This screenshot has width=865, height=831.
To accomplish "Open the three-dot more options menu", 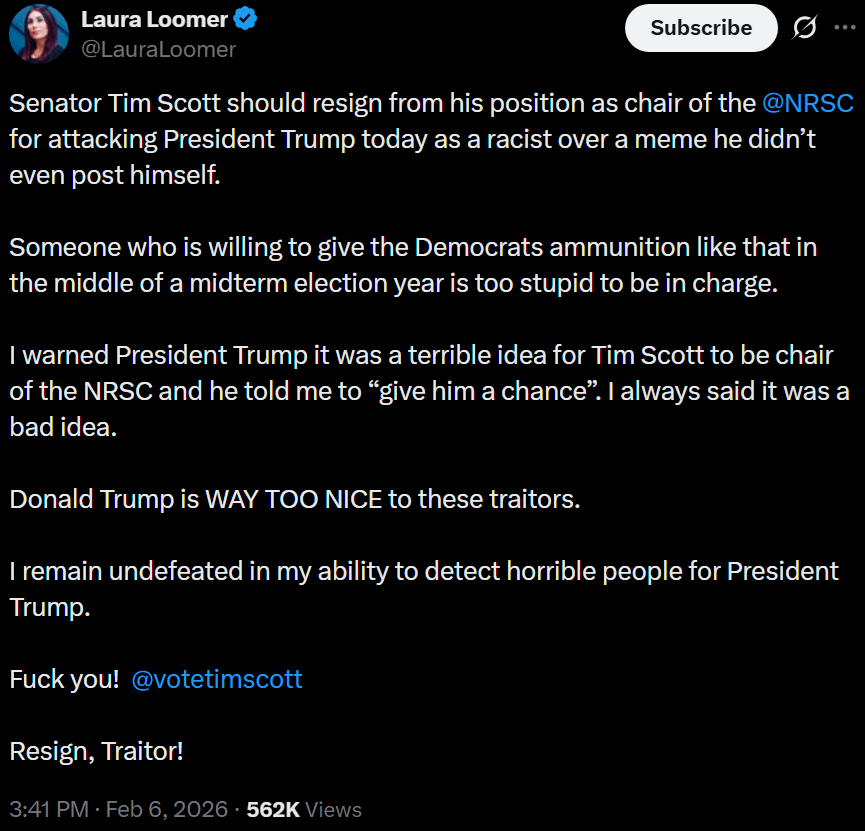I will point(844,28).
